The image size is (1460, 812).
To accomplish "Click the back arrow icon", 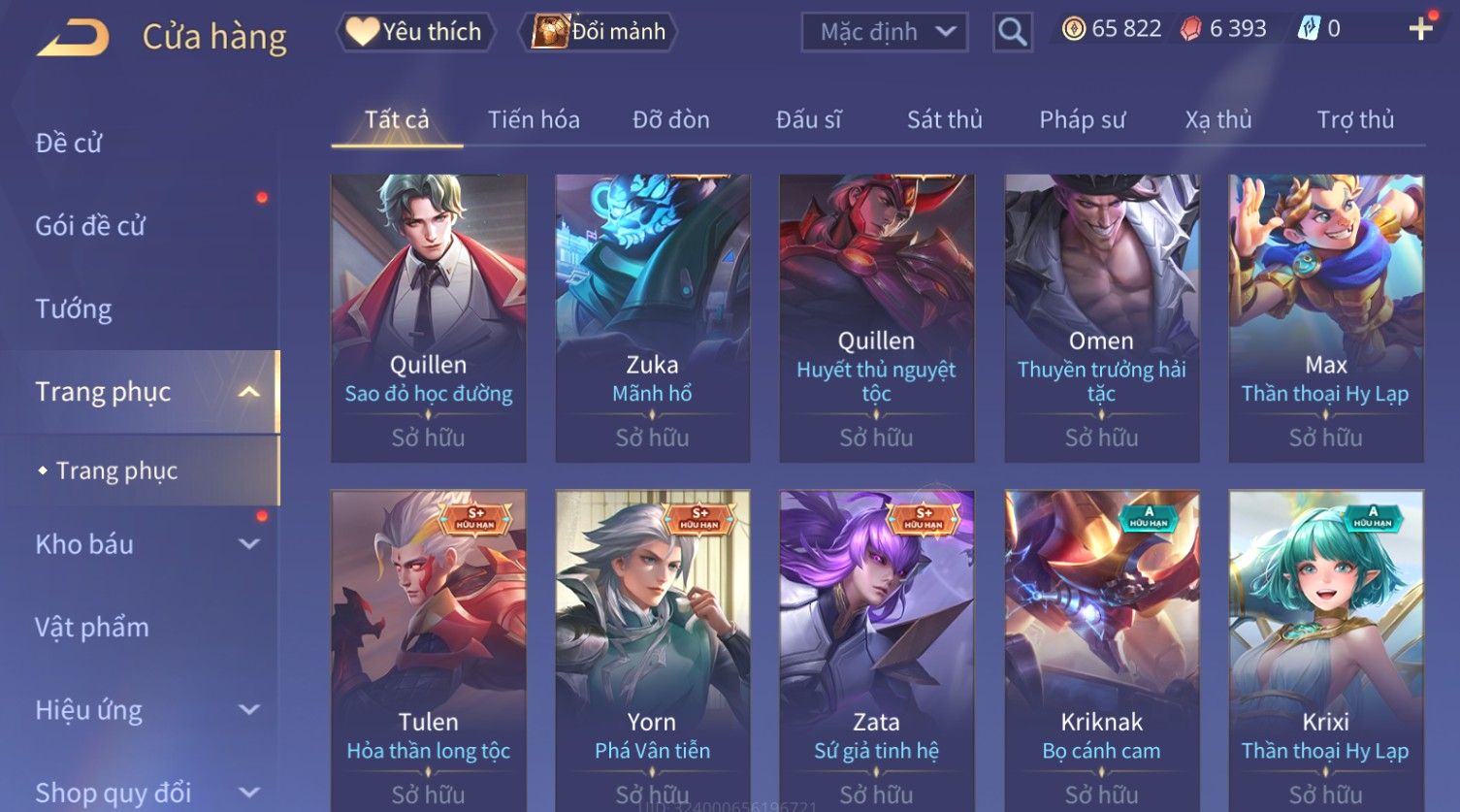I will [73, 38].
